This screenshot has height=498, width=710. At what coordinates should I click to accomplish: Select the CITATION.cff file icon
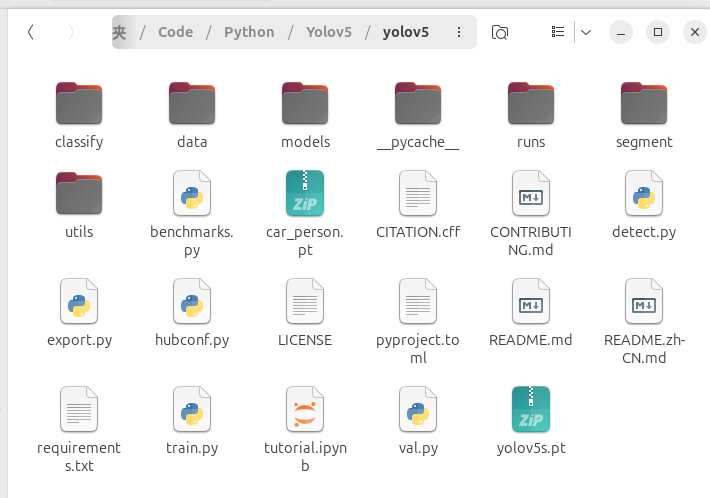(x=418, y=193)
